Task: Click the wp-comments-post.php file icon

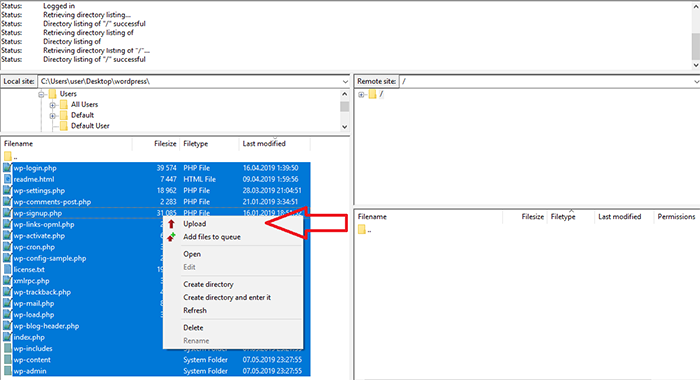Action: [x=7, y=202]
